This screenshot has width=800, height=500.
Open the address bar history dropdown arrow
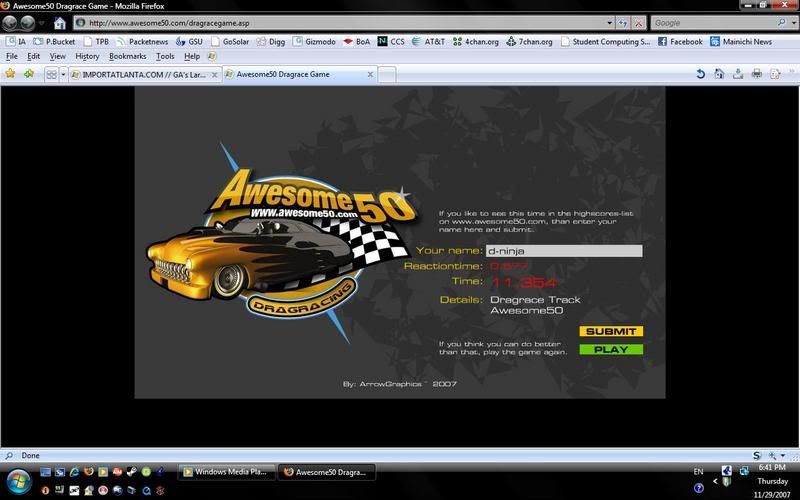point(609,23)
